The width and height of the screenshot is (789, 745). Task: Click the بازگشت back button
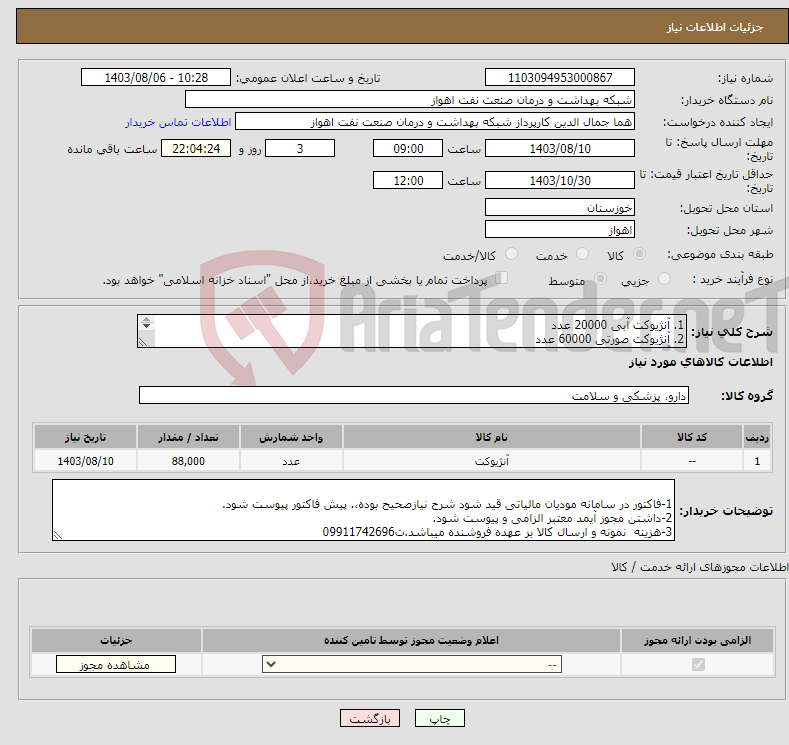click(x=370, y=718)
